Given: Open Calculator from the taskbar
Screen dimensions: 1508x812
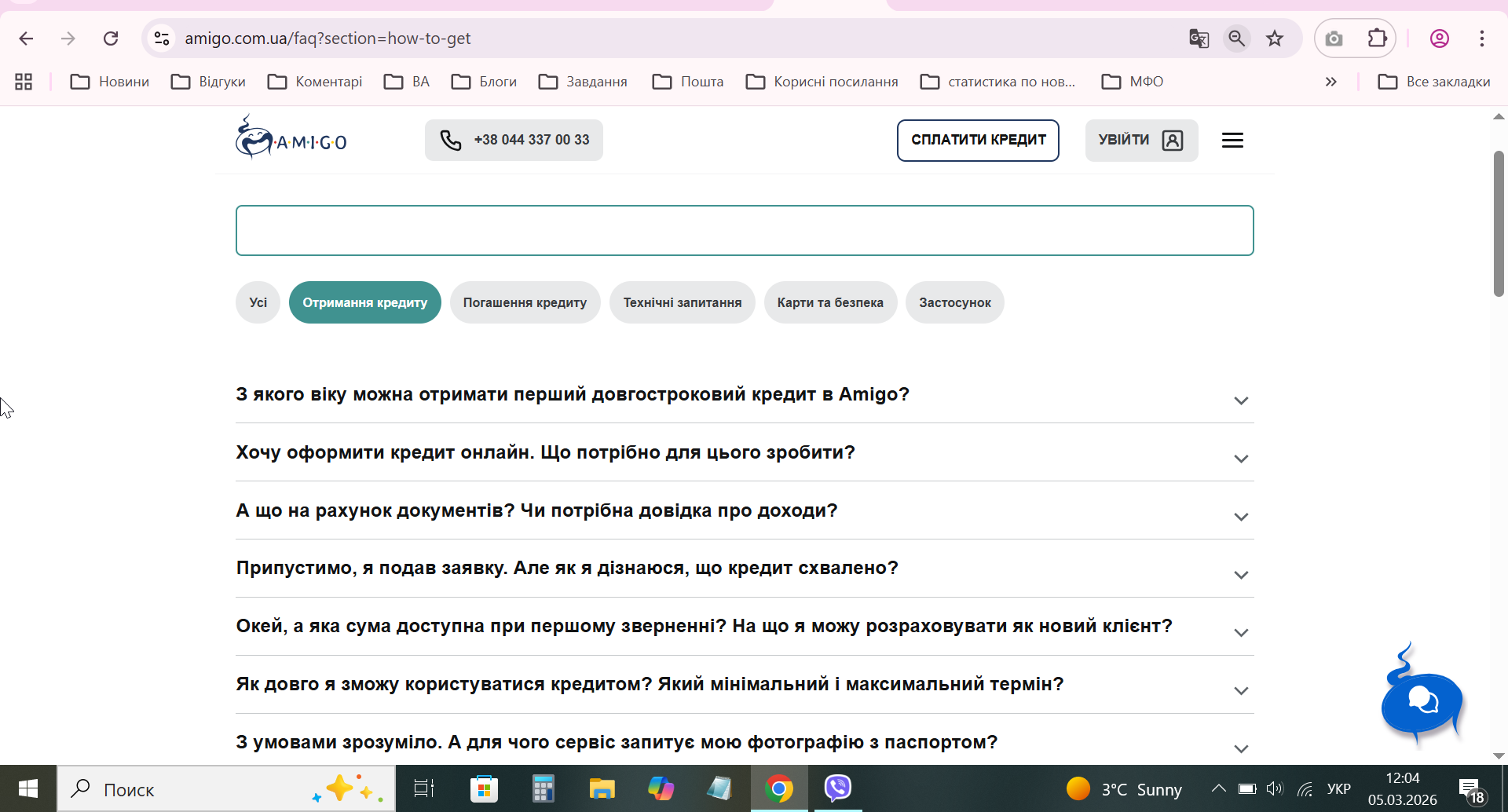Looking at the screenshot, I should click(543, 788).
